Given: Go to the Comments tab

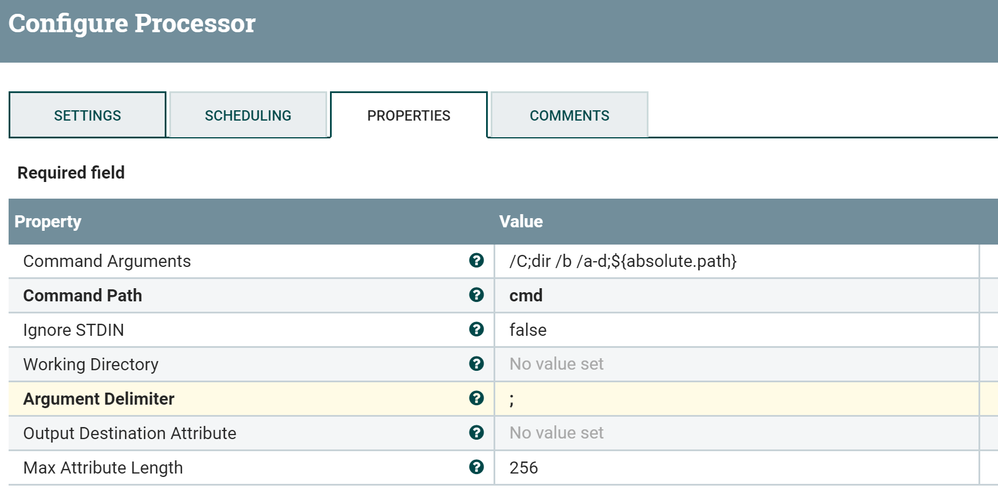Looking at the screenshot, I should [569, 115].
